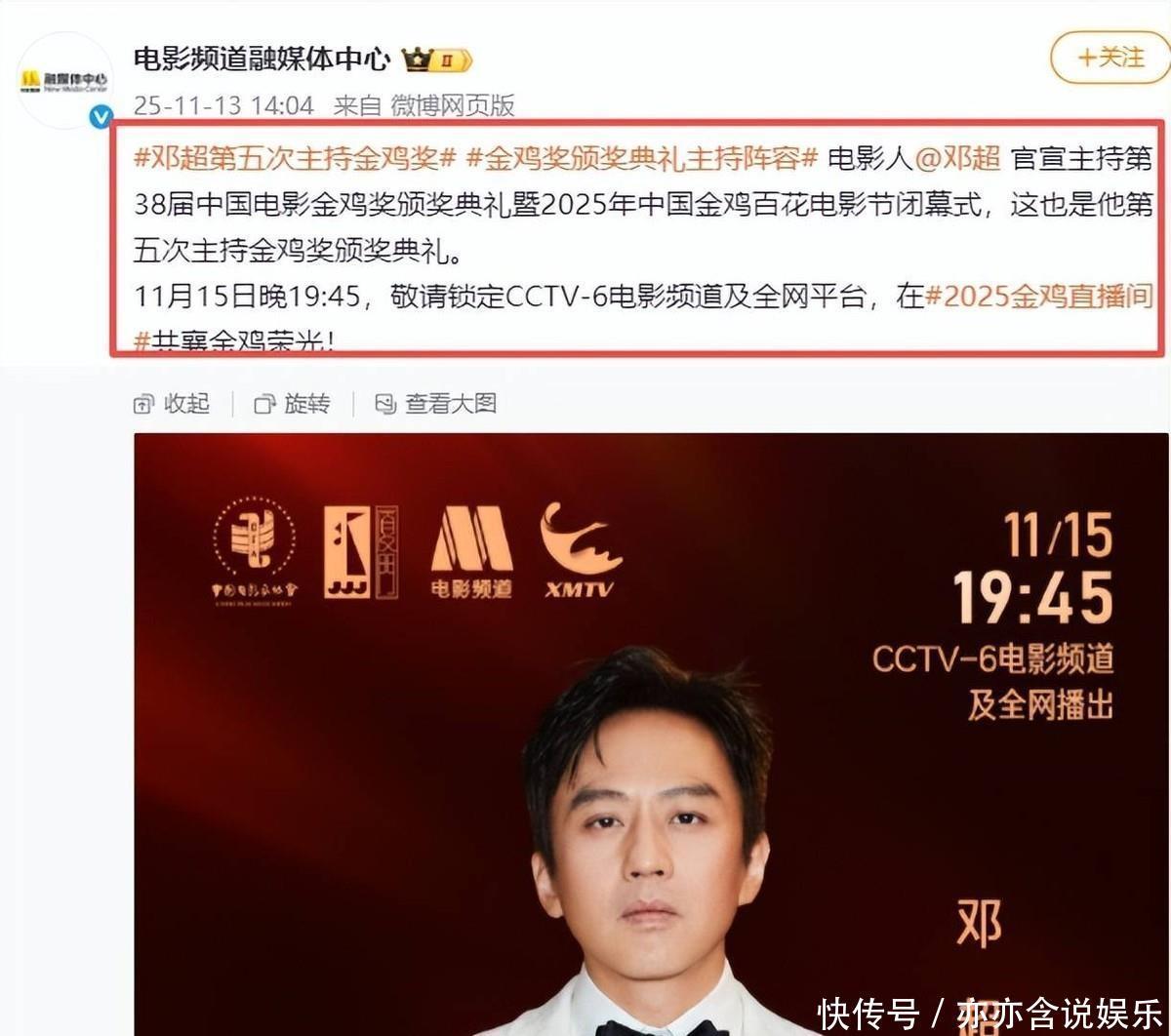Click the 电影频道融媒体中心 profile avatar
Screen dimensions: 1171x1036
[x=64, y=81]
